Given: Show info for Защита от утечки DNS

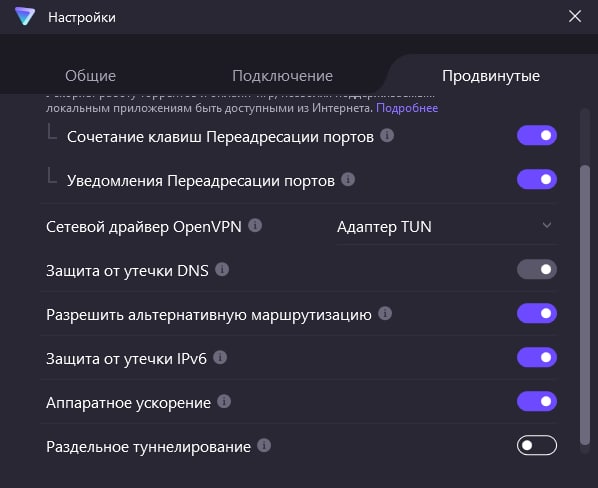Looking at the screenshot, I should tap(222, 270).
